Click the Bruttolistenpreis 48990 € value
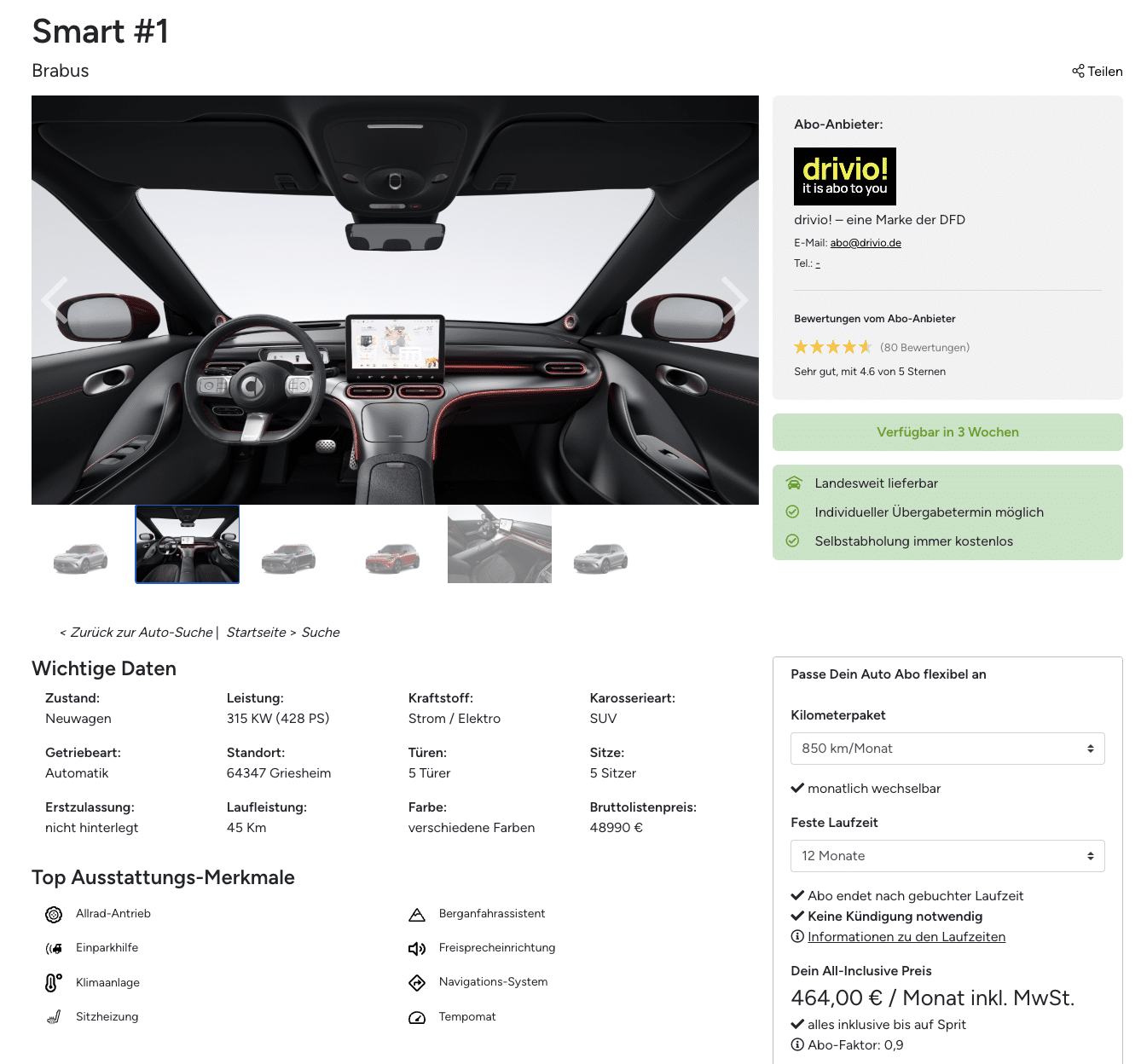The image size is (1141, 1064). [x=617, y=827]
